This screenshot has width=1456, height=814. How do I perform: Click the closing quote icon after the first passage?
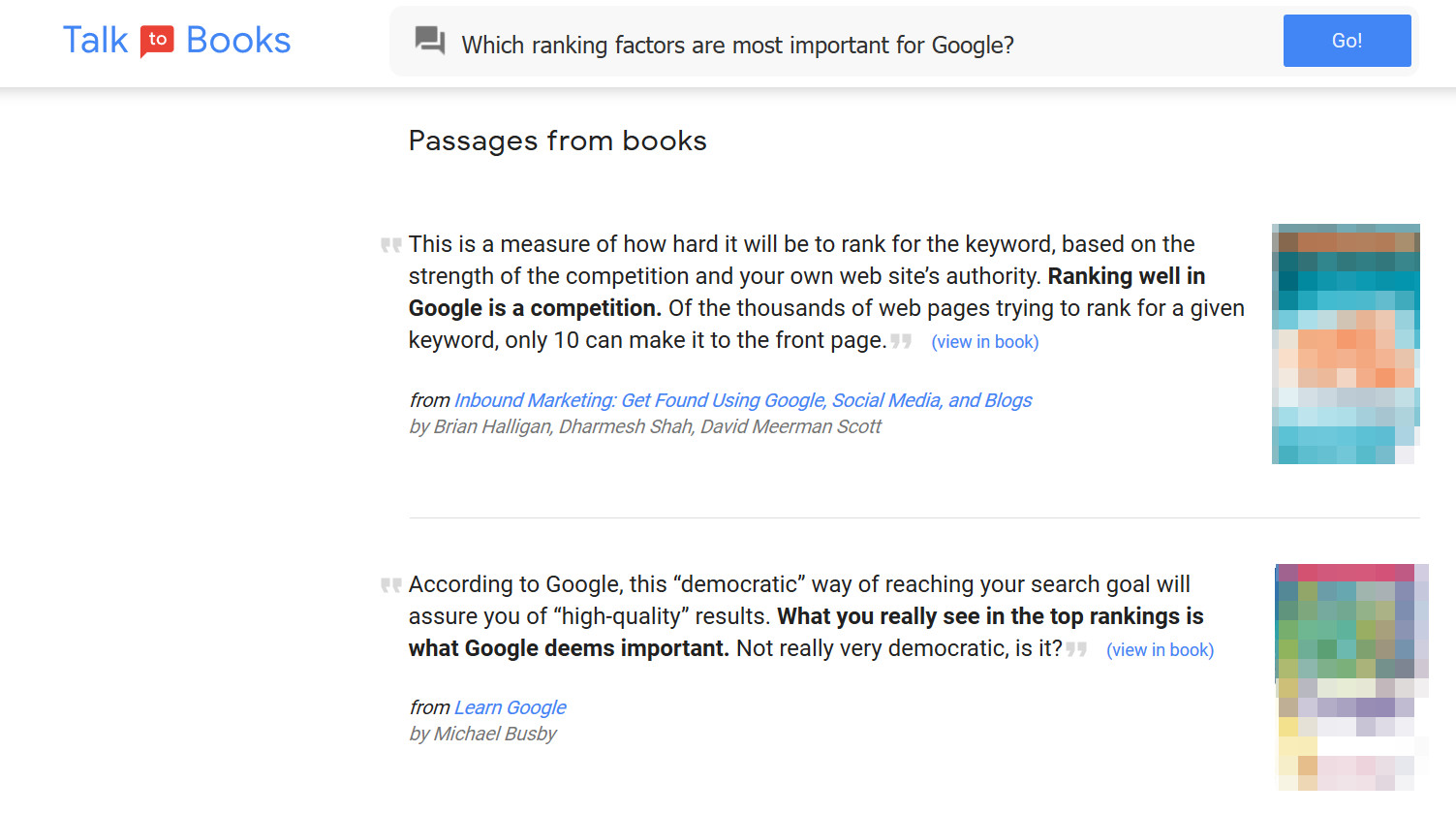pos(901,341)
